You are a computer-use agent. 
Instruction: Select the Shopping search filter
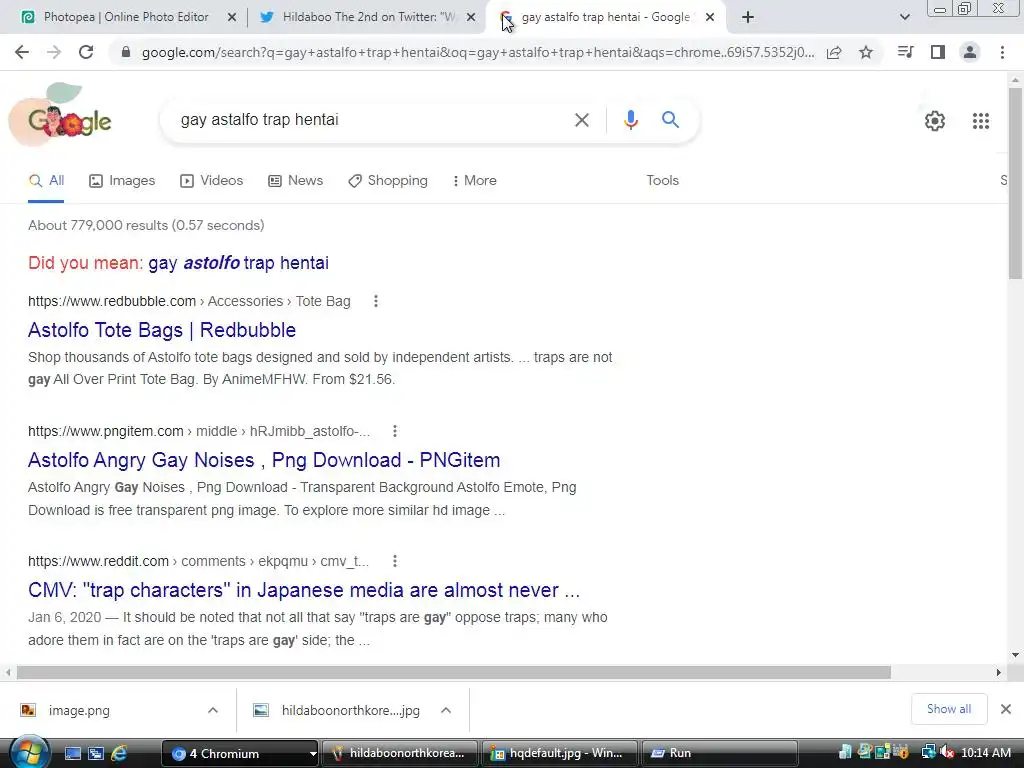point(388,181)
